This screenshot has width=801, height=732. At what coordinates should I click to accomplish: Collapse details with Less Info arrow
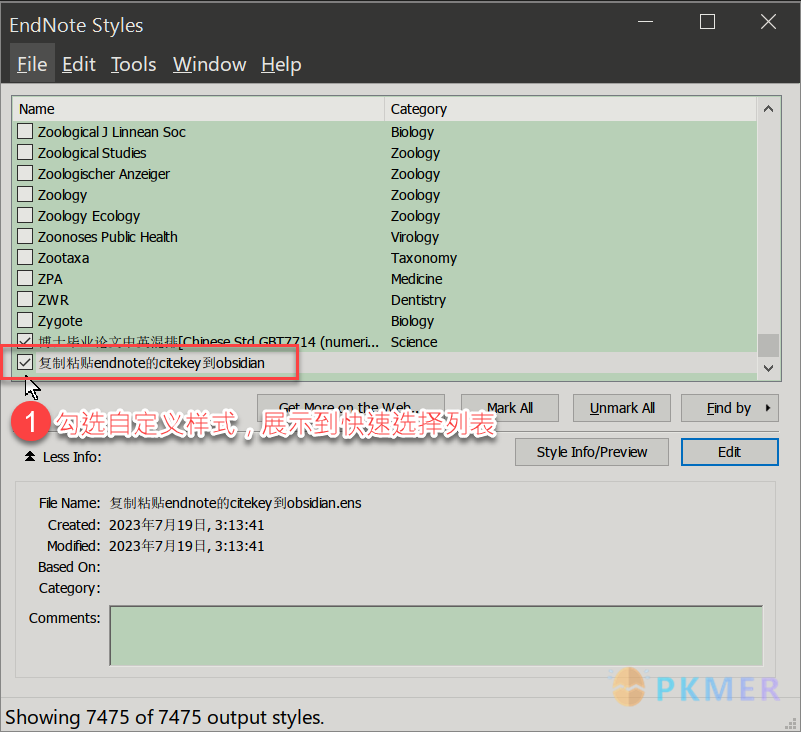click(x=30, y=456)
